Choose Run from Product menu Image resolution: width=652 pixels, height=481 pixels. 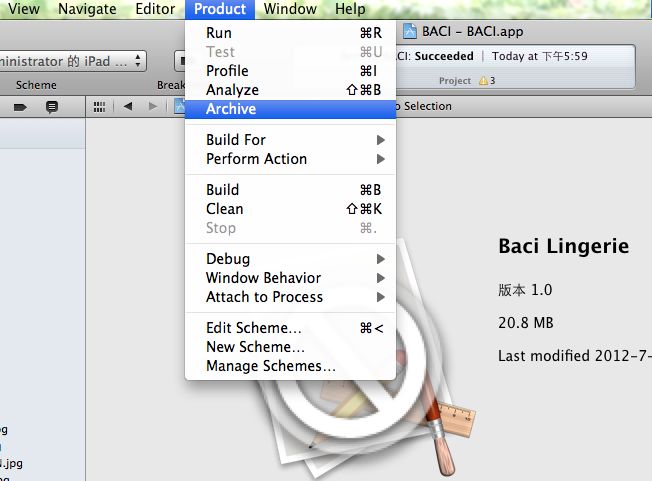click(290, 33)
